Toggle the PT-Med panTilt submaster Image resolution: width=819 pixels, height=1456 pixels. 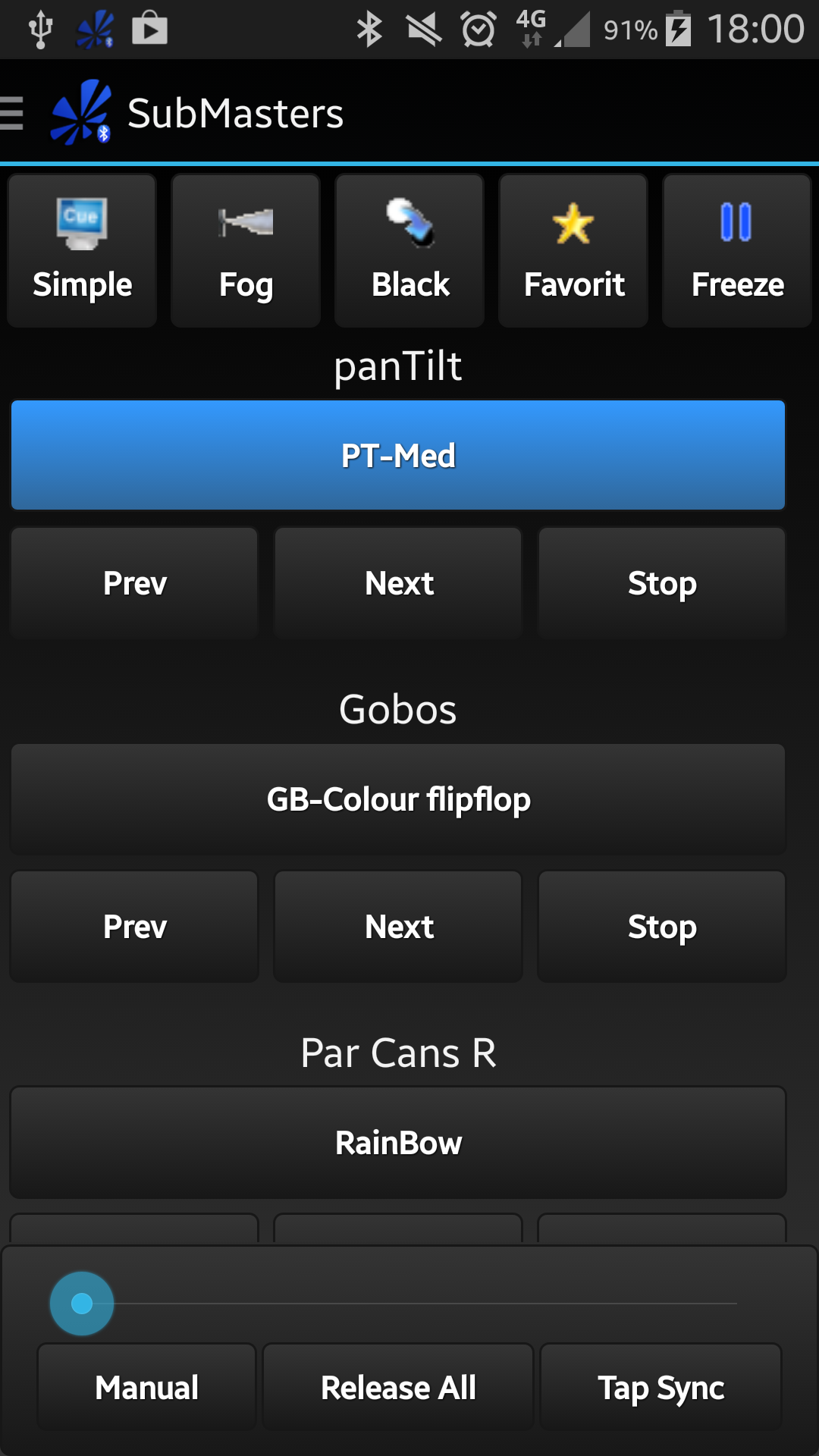coord(398,455)
